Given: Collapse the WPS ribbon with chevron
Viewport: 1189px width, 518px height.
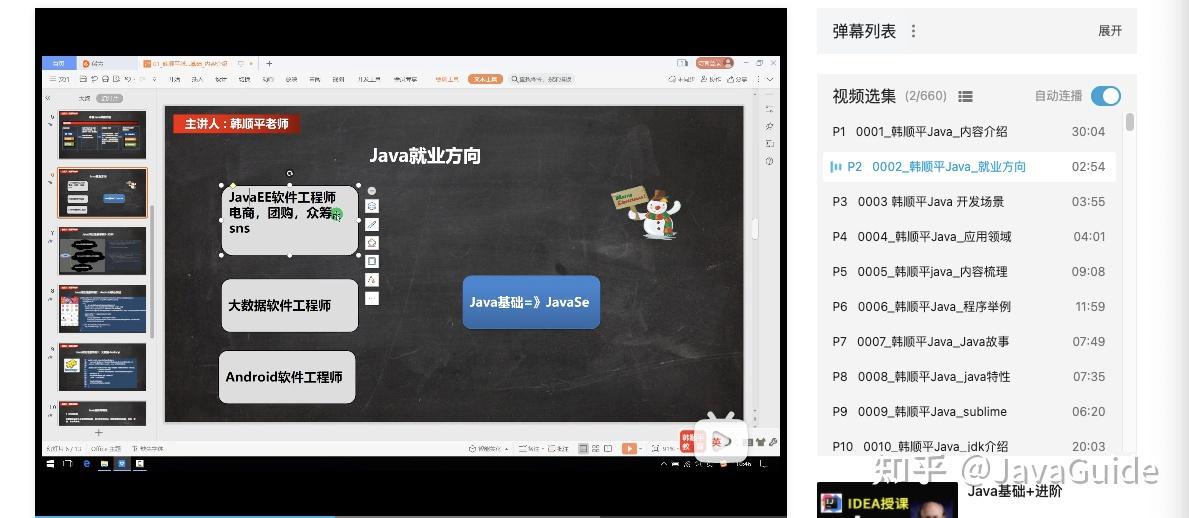Looking at the screenshot, I should [x=770, y=79].
